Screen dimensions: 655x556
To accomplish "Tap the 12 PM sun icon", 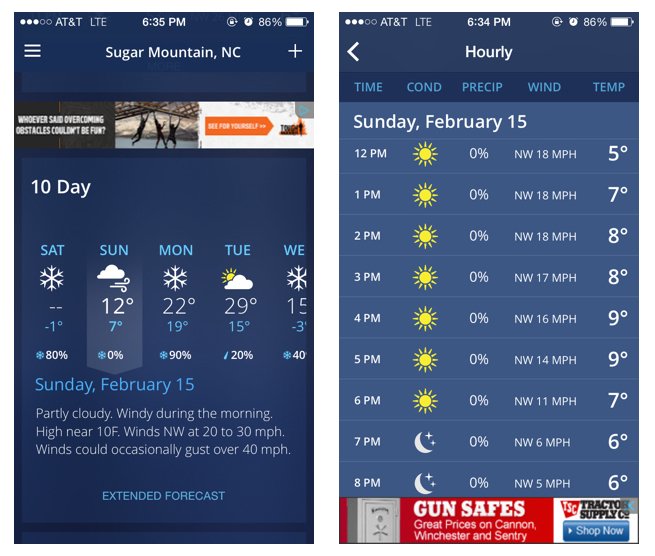I will 425,154.
